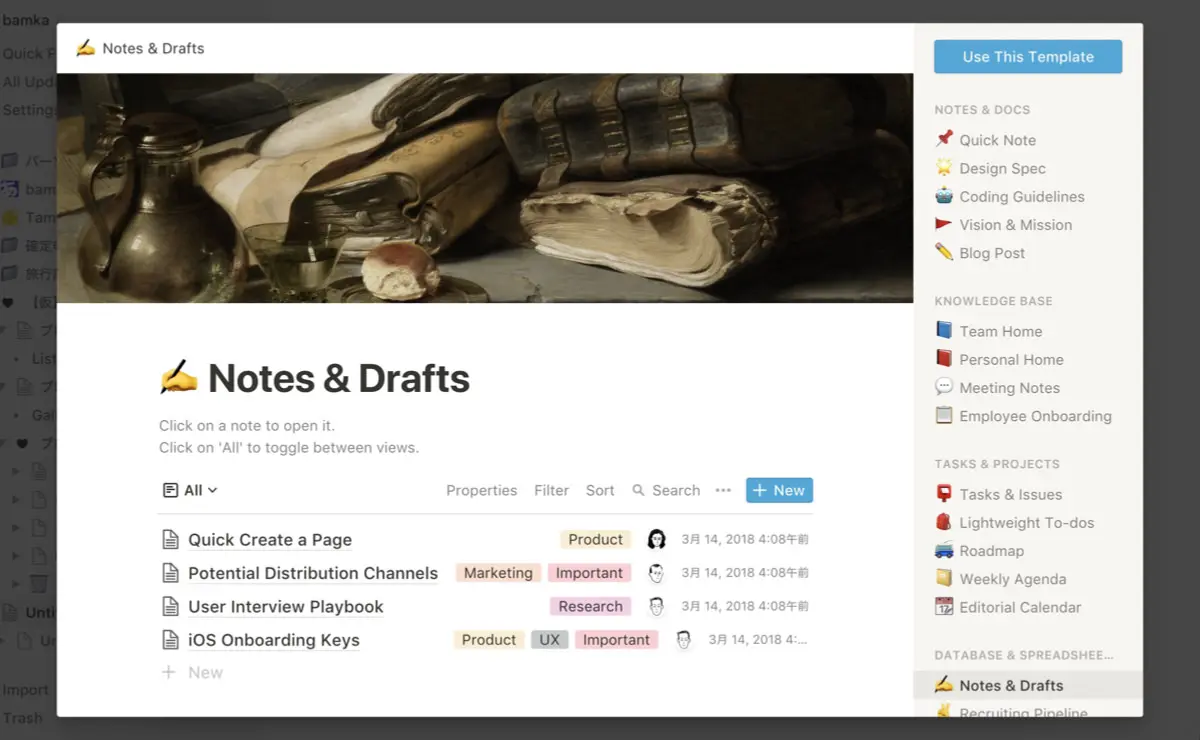
Task: Click the pencil icon beside Blog Post
Action: 944,252
